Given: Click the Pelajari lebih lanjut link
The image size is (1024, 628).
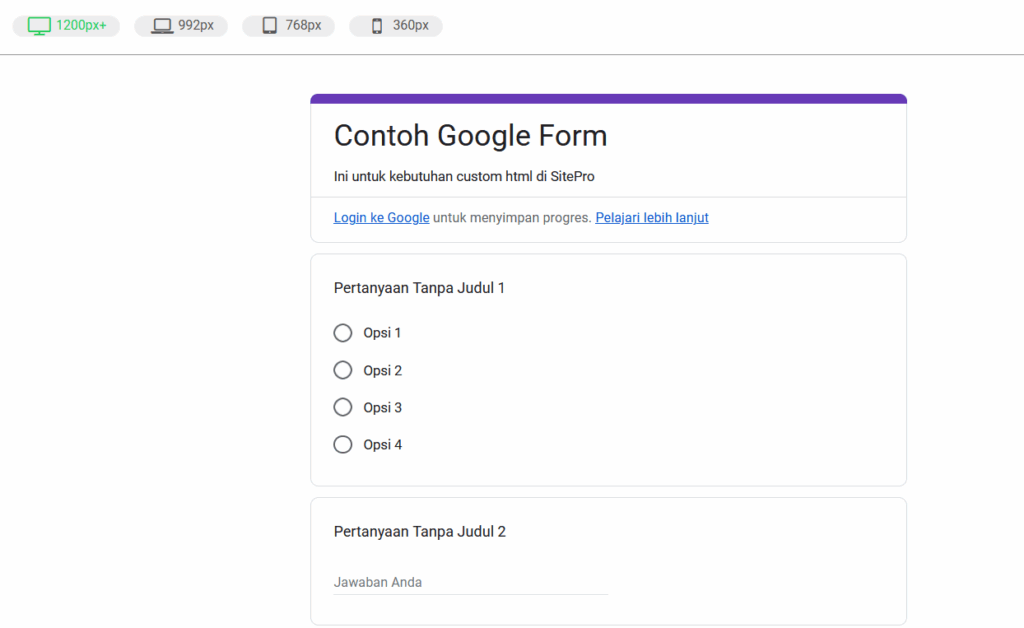Looking at the screenshot, I should pos(651,217).
